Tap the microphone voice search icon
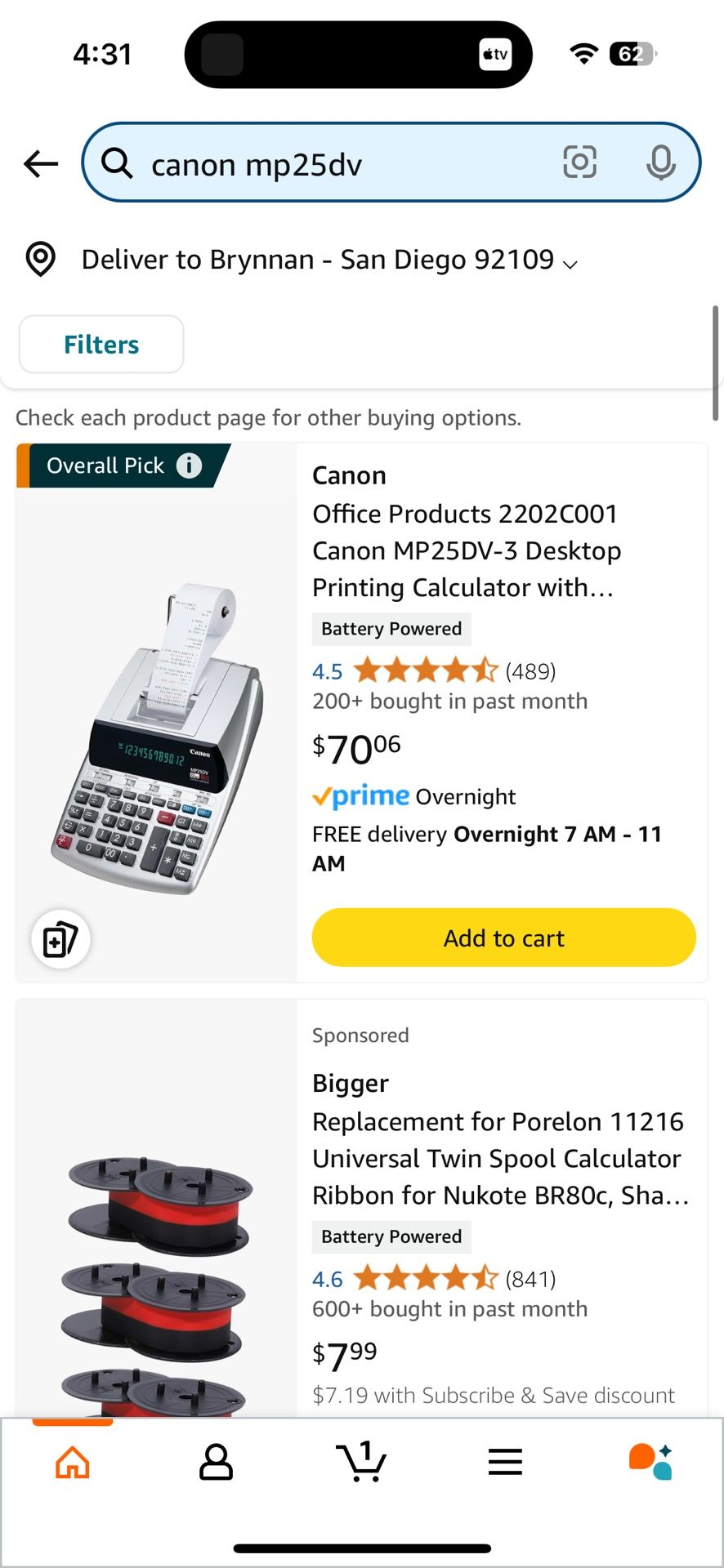 pyautogui.click(x=660, y=163)
